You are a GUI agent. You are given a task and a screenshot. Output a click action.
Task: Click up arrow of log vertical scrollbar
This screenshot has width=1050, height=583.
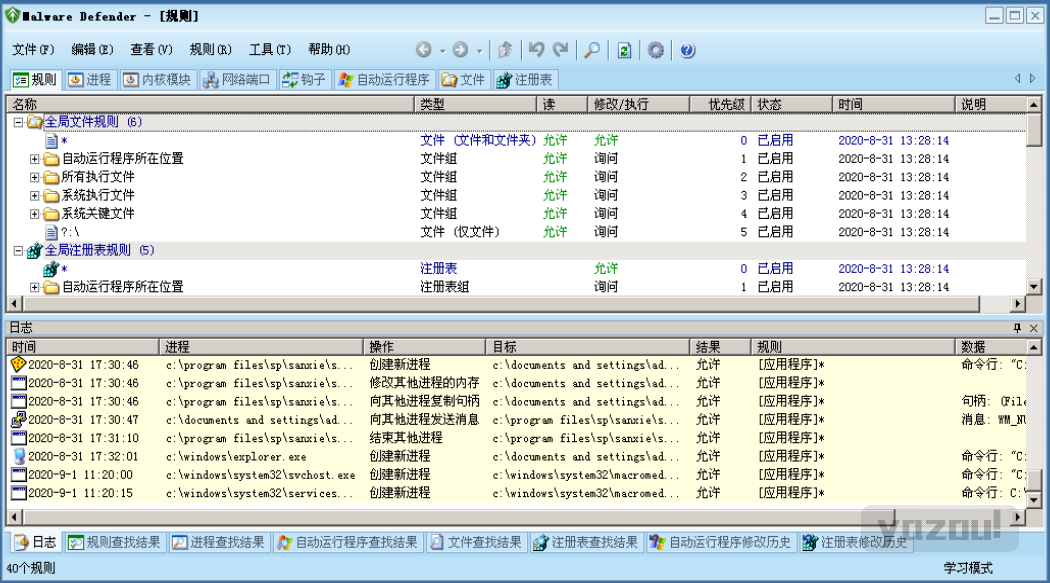[x=1034, y=347]
